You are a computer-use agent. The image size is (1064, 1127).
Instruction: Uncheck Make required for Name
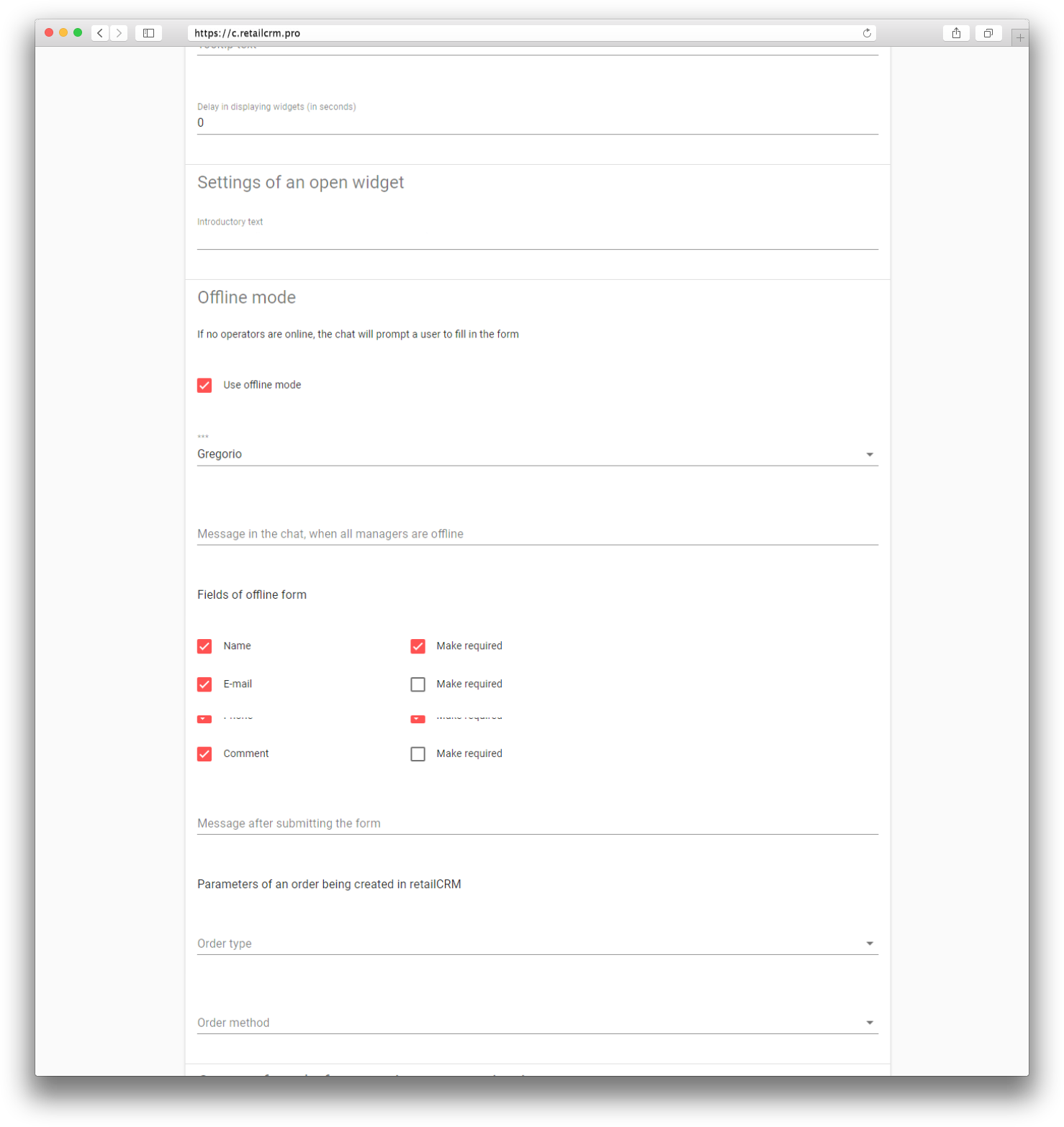coord(418,646)
